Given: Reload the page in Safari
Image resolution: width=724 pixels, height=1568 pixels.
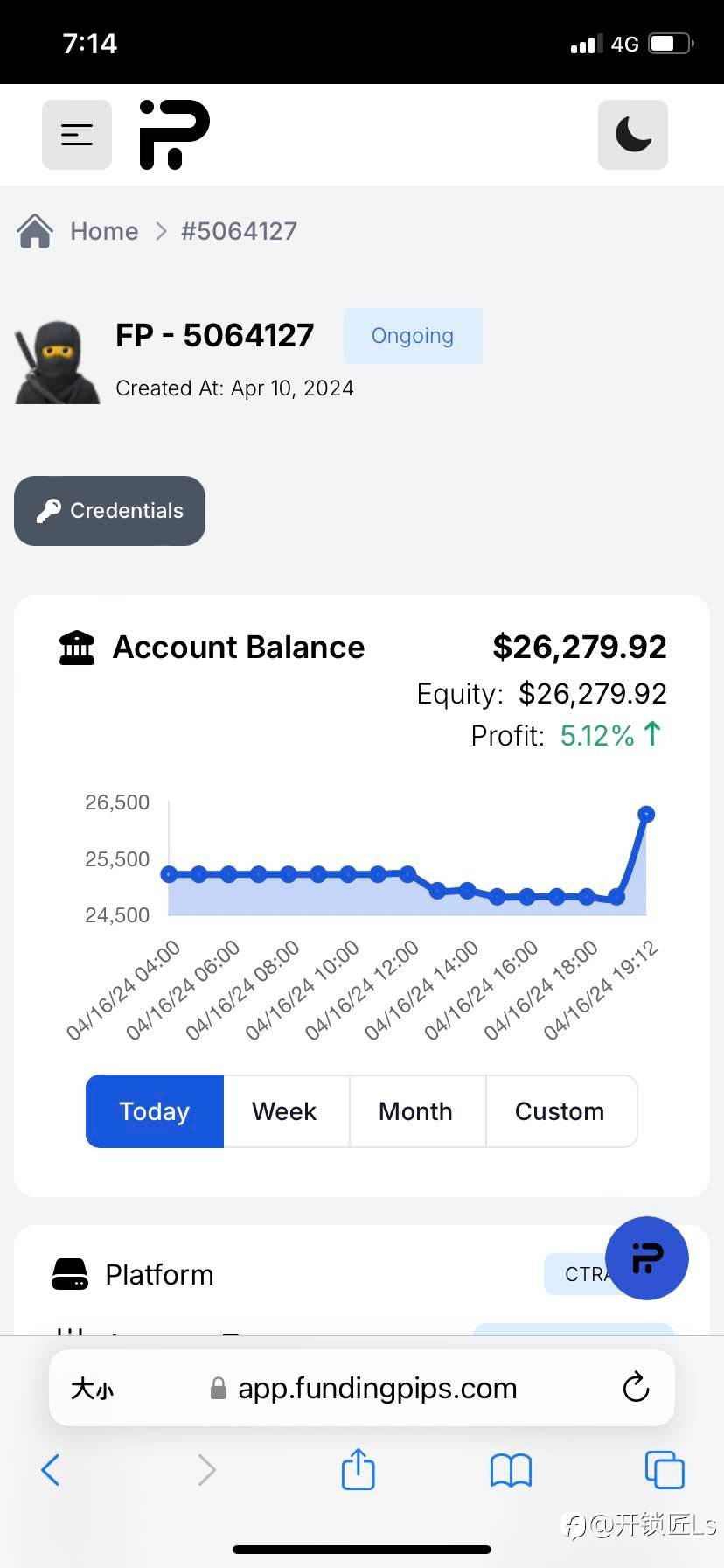Looking at the screenshot, I should tap(636, 1387).
